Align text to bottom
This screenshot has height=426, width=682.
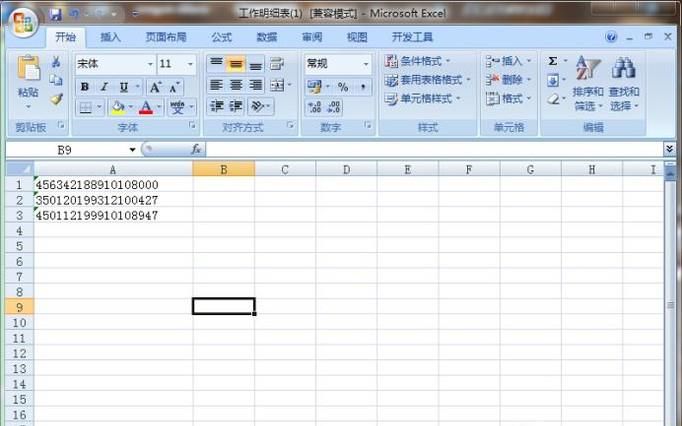click(256, 64)
